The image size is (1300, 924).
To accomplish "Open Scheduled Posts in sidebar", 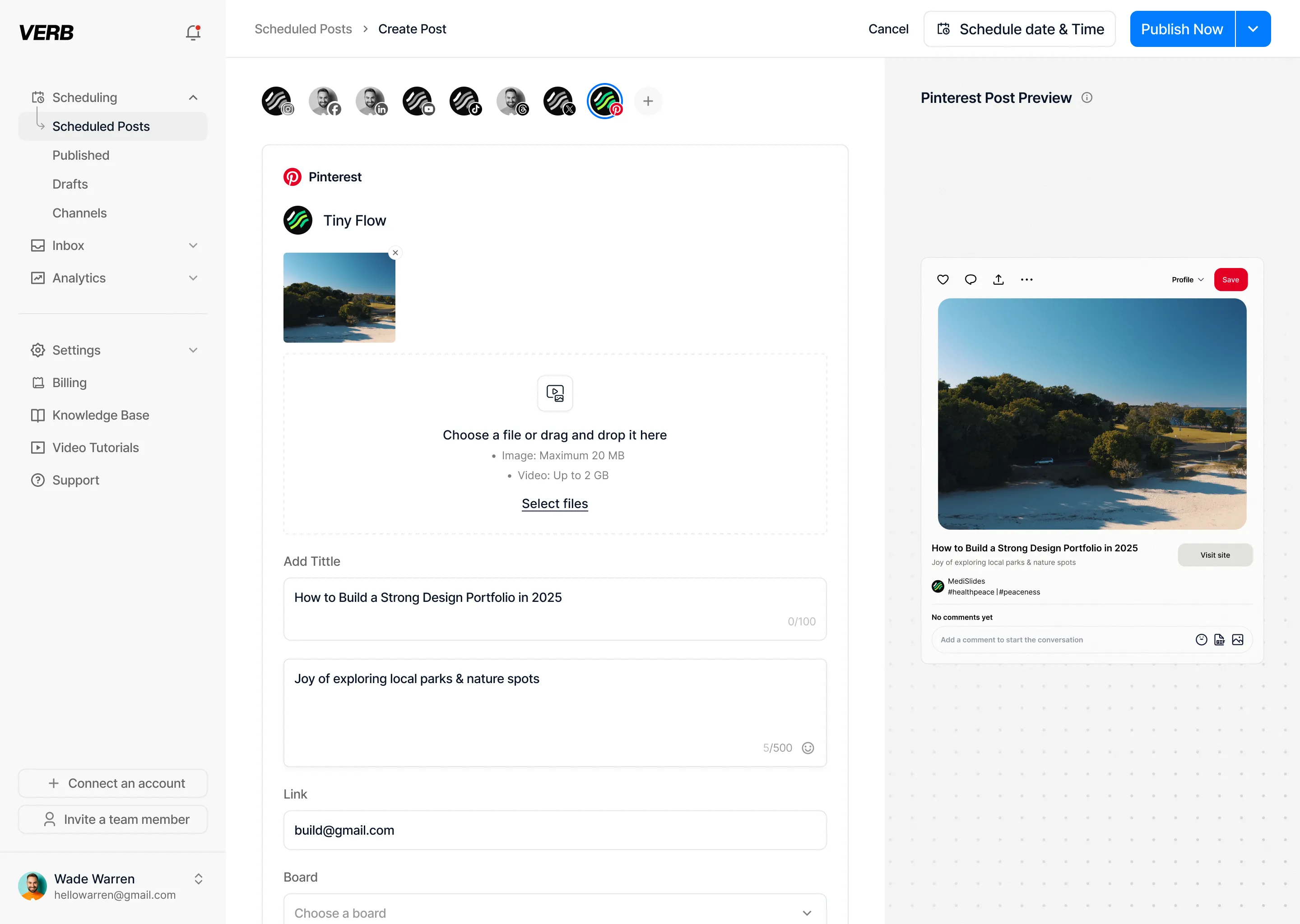I will [113, 126].
